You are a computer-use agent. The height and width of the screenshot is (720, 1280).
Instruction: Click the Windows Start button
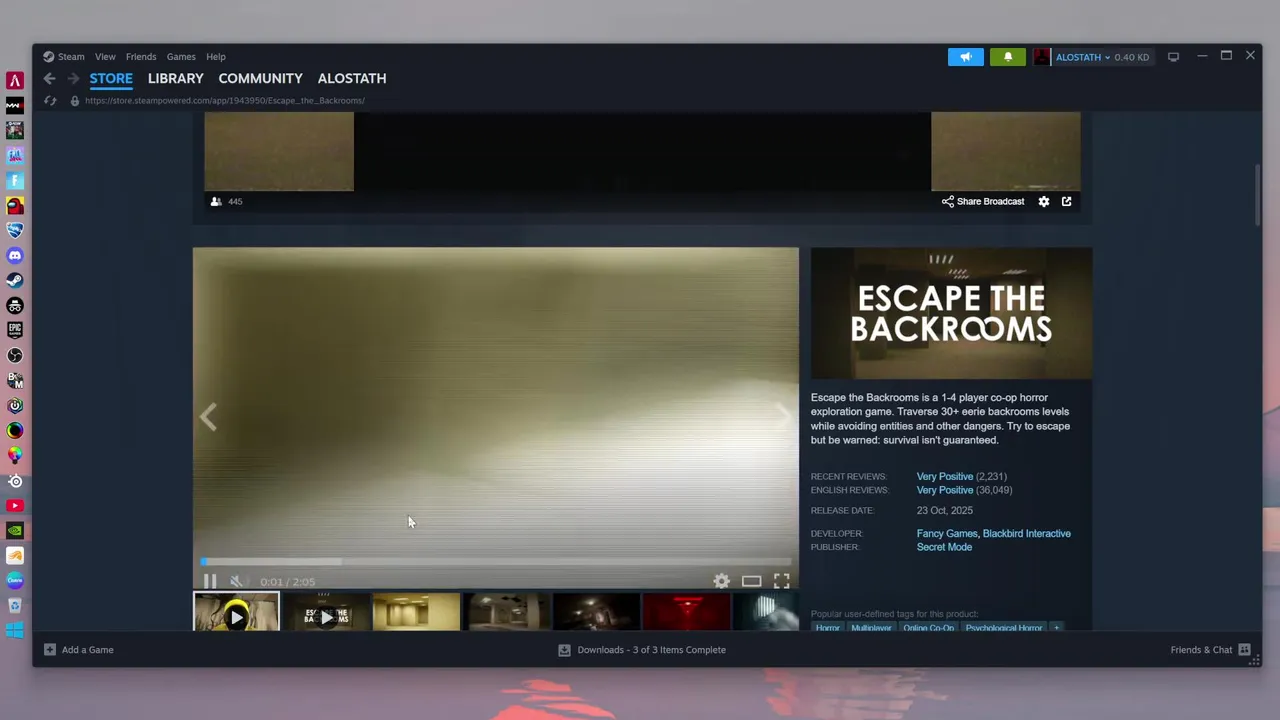15,630
